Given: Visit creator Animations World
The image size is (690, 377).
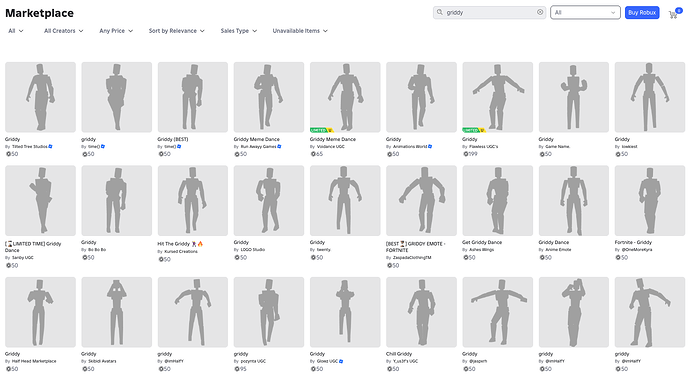Looking at the screenshot, I should [410, 146].
